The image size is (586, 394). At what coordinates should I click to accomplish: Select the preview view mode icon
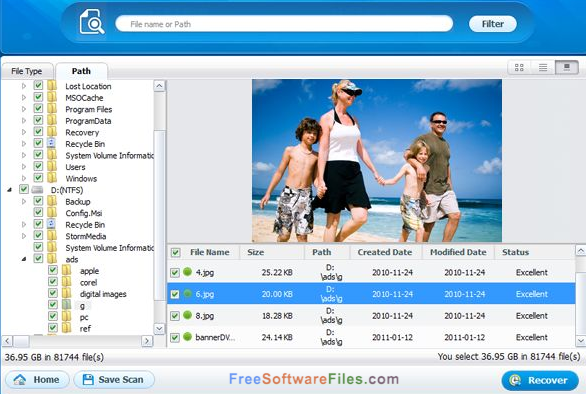point(567,68)
